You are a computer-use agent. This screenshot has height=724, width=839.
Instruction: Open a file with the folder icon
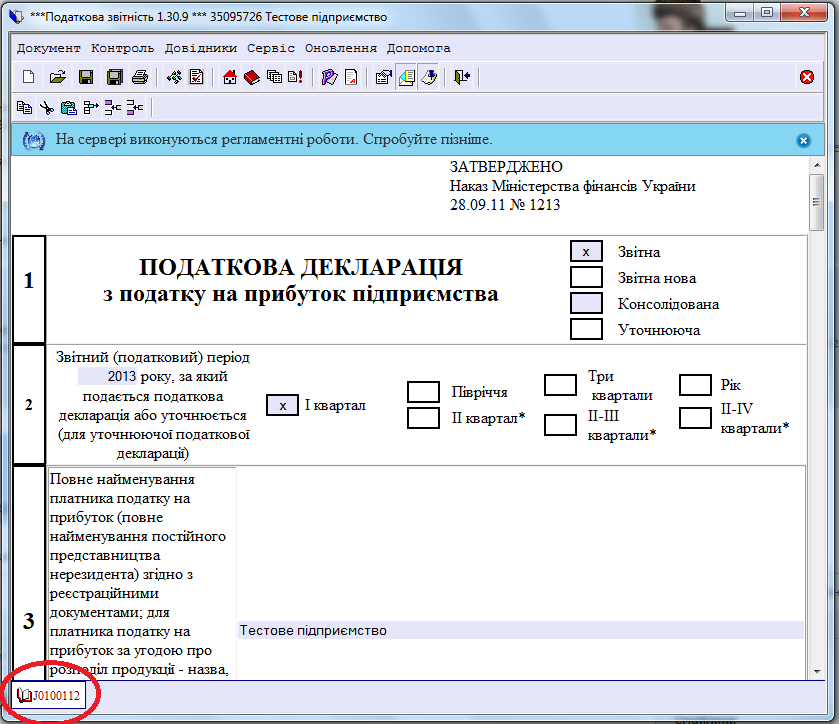point(57,77)
